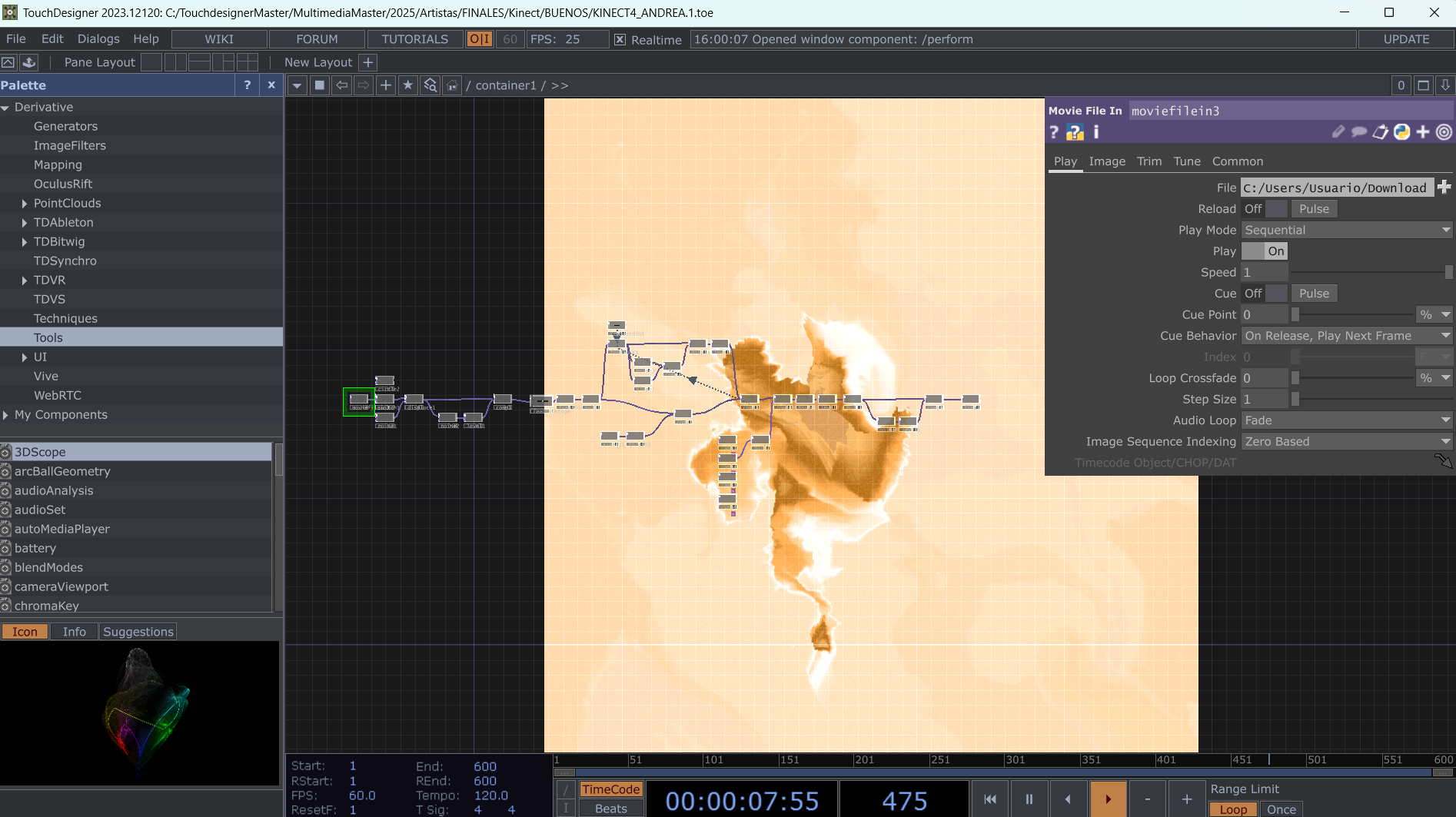This screenshot has width=1456, height=817.
Task: Open the Play Mode dropdown
Action: tap(1347, 231)
